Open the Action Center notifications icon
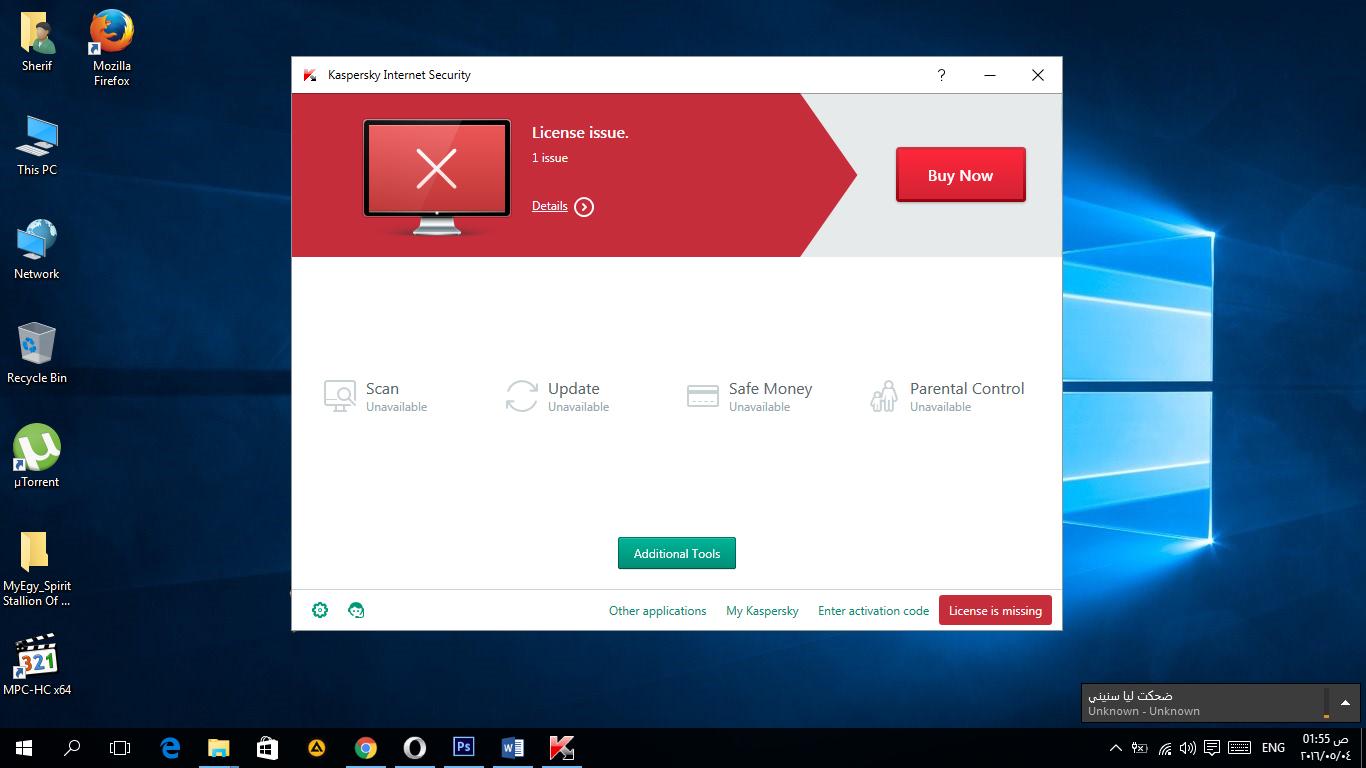The width and height of the screenshot is (1366, 768). tap(1212, 748)
